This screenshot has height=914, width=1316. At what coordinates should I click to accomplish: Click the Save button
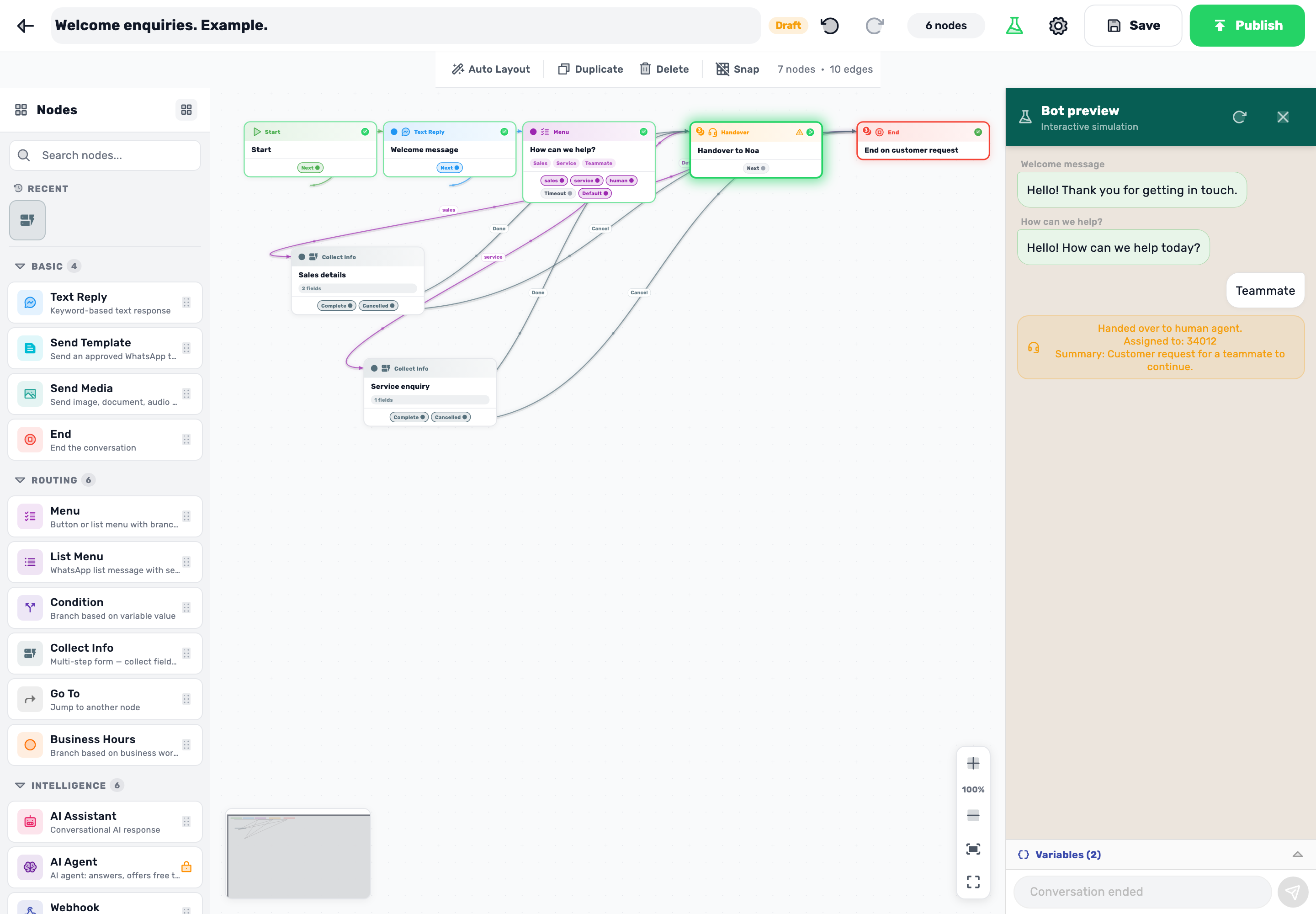(x=1133, y=25)
